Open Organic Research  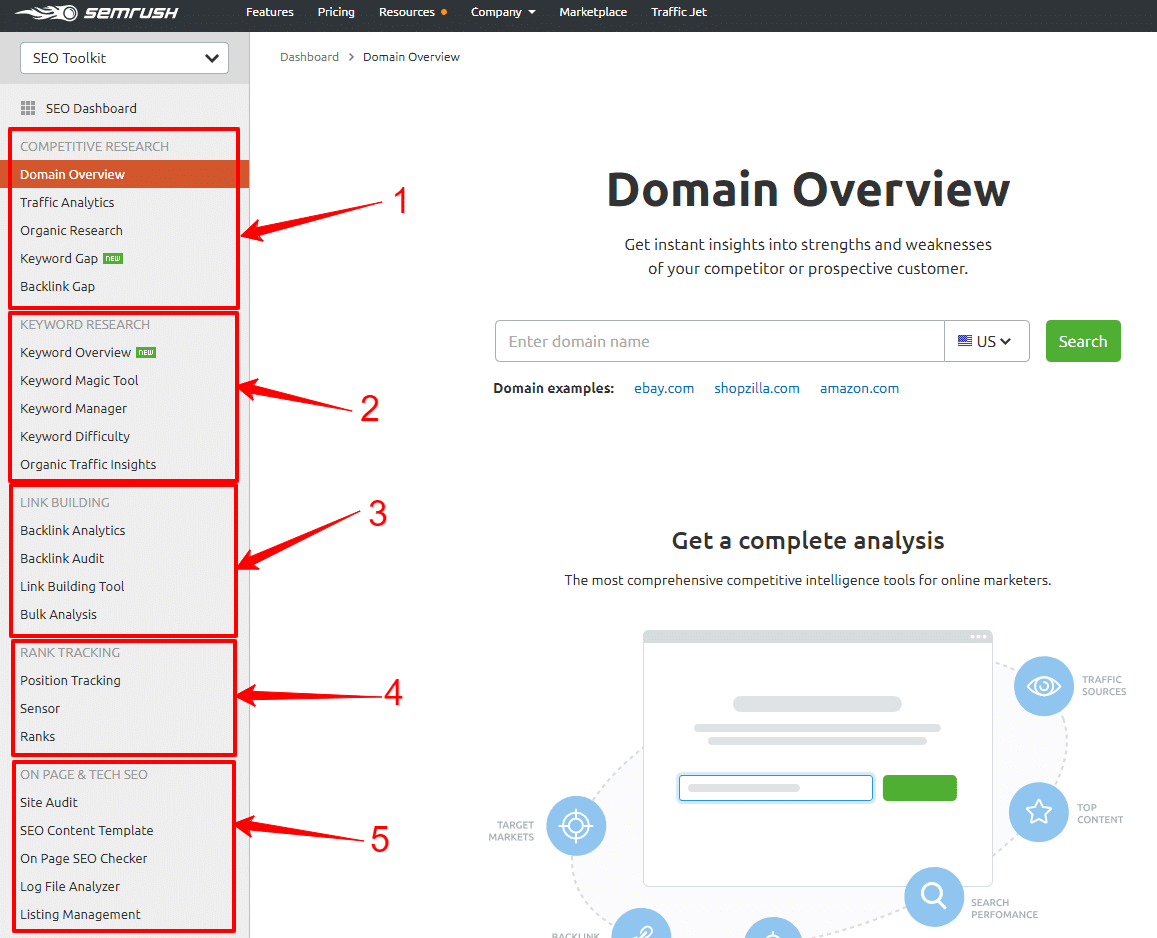pos(71,230)
